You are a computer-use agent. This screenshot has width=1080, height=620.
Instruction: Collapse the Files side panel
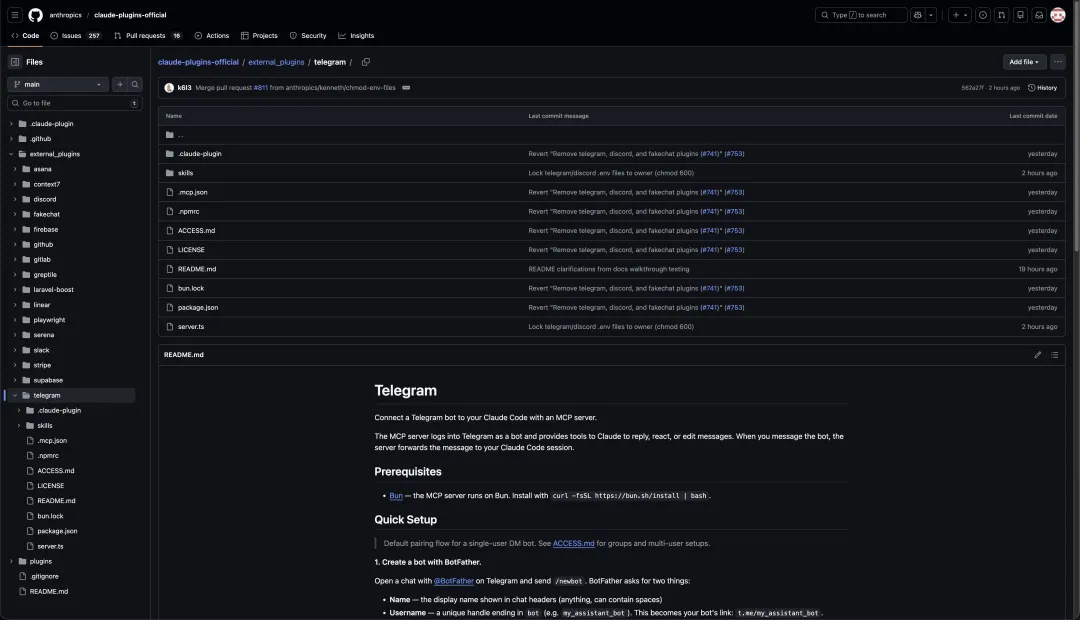(x=15, y=62)
